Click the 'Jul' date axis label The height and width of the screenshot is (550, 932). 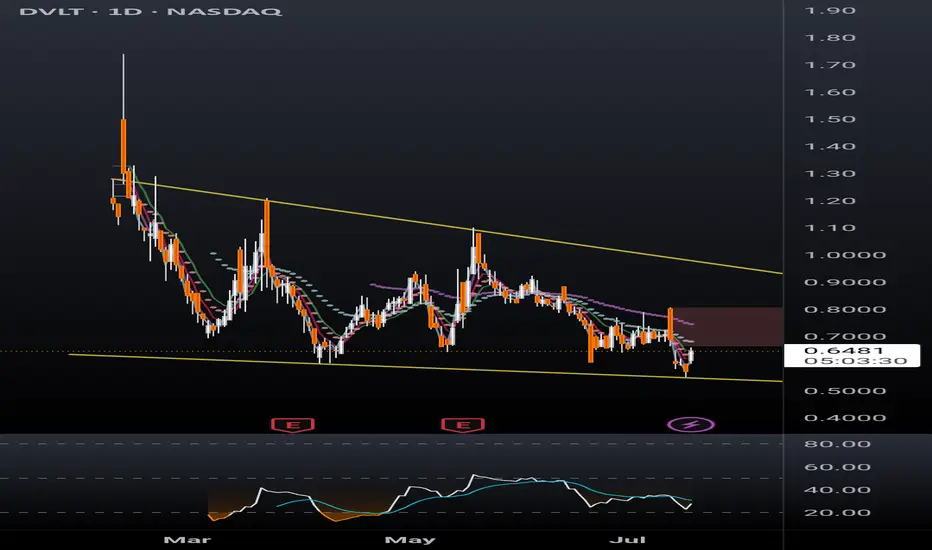click(628, 540)
